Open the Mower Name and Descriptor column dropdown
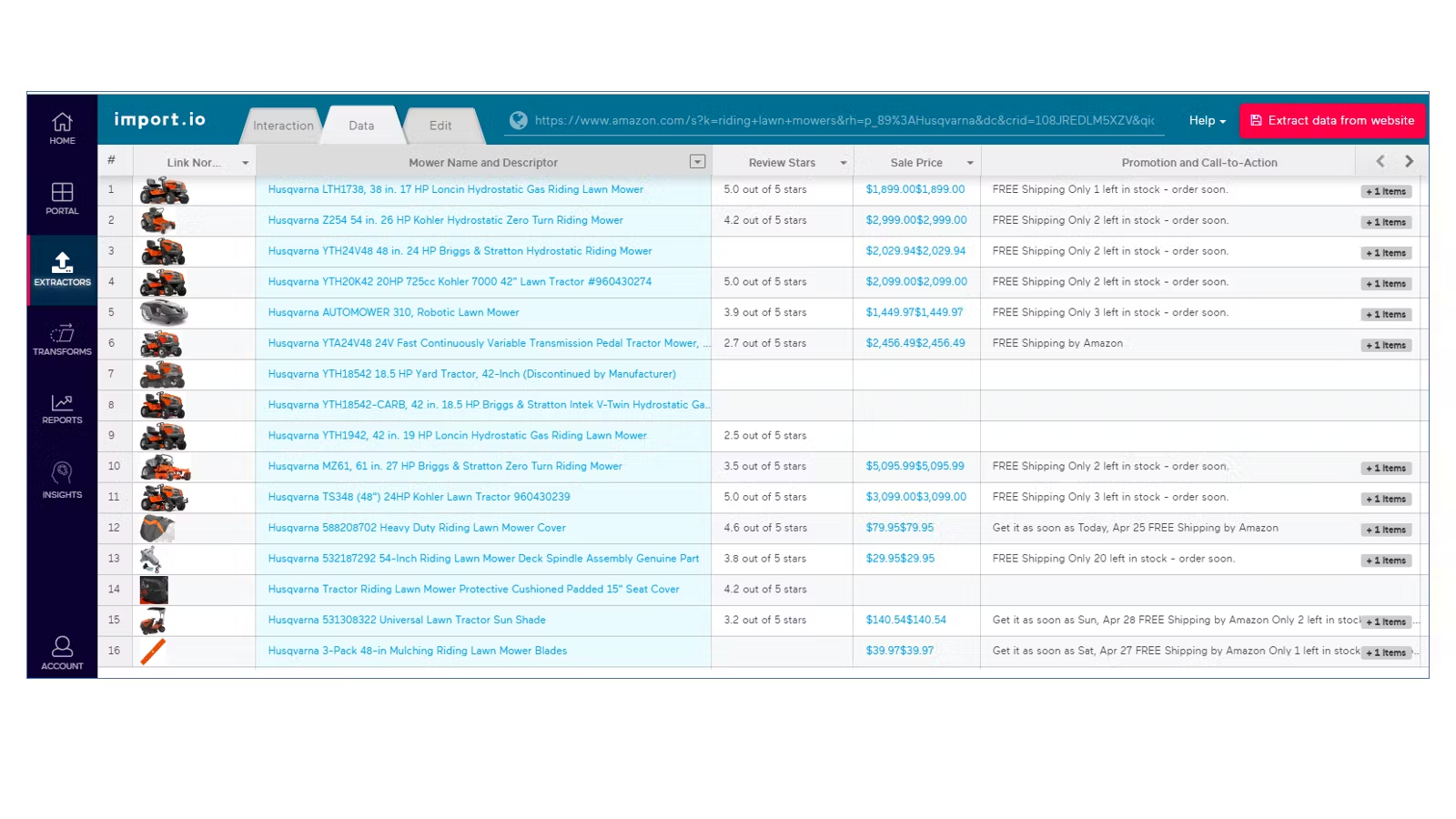 [697, 162]
